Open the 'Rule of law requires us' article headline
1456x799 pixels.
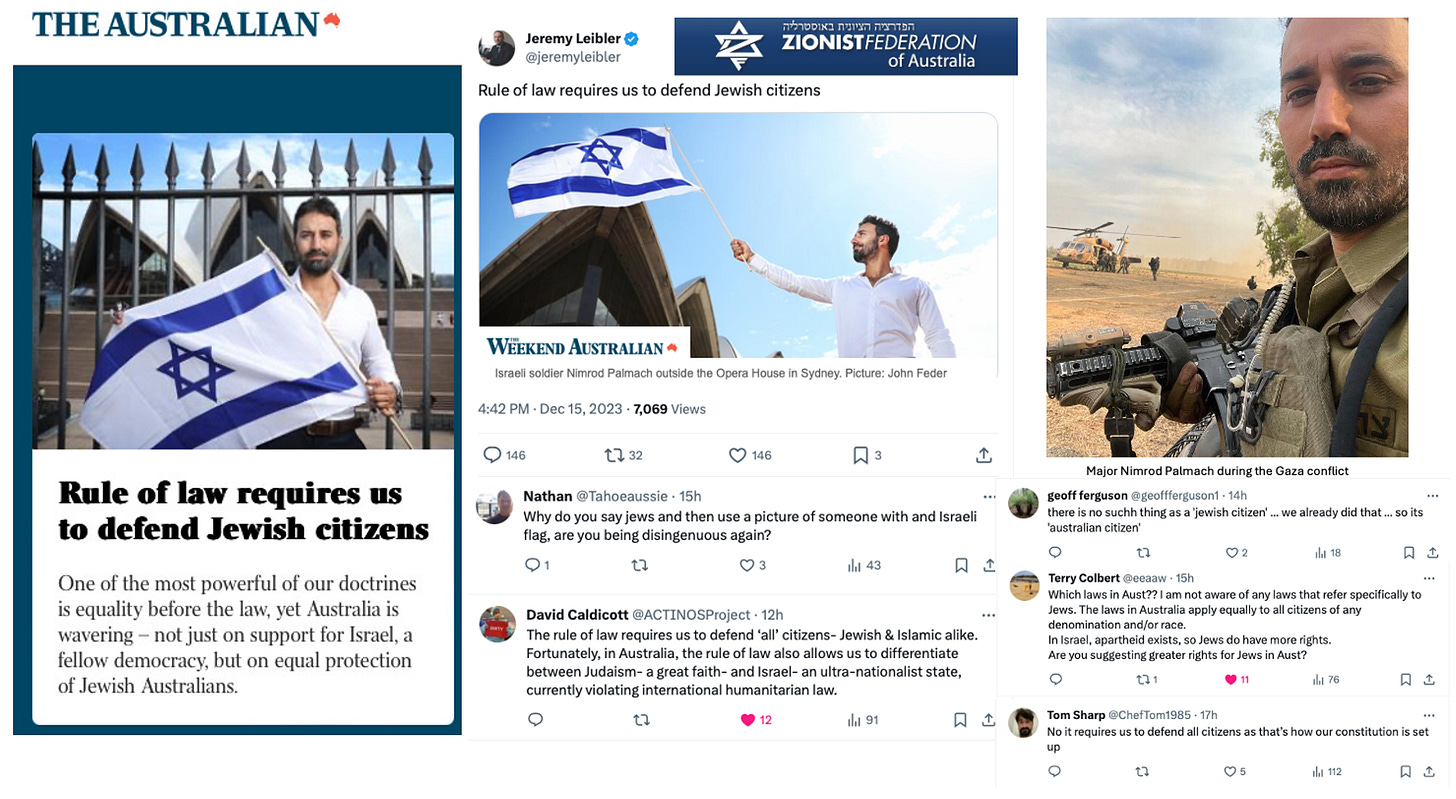pyautogui.click(x=244, y=511)
